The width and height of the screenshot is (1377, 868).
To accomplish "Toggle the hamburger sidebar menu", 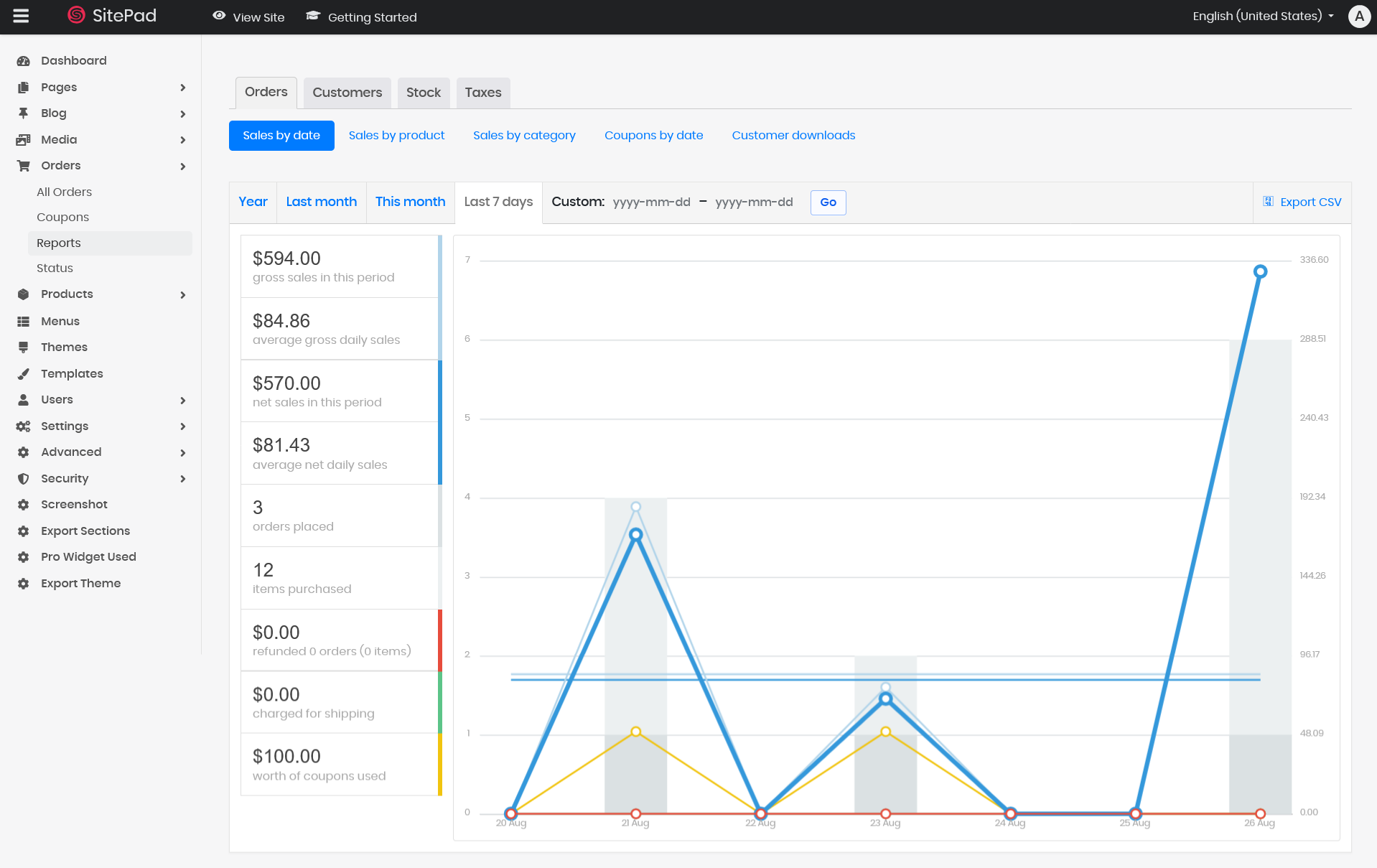I will click(21, 16).
